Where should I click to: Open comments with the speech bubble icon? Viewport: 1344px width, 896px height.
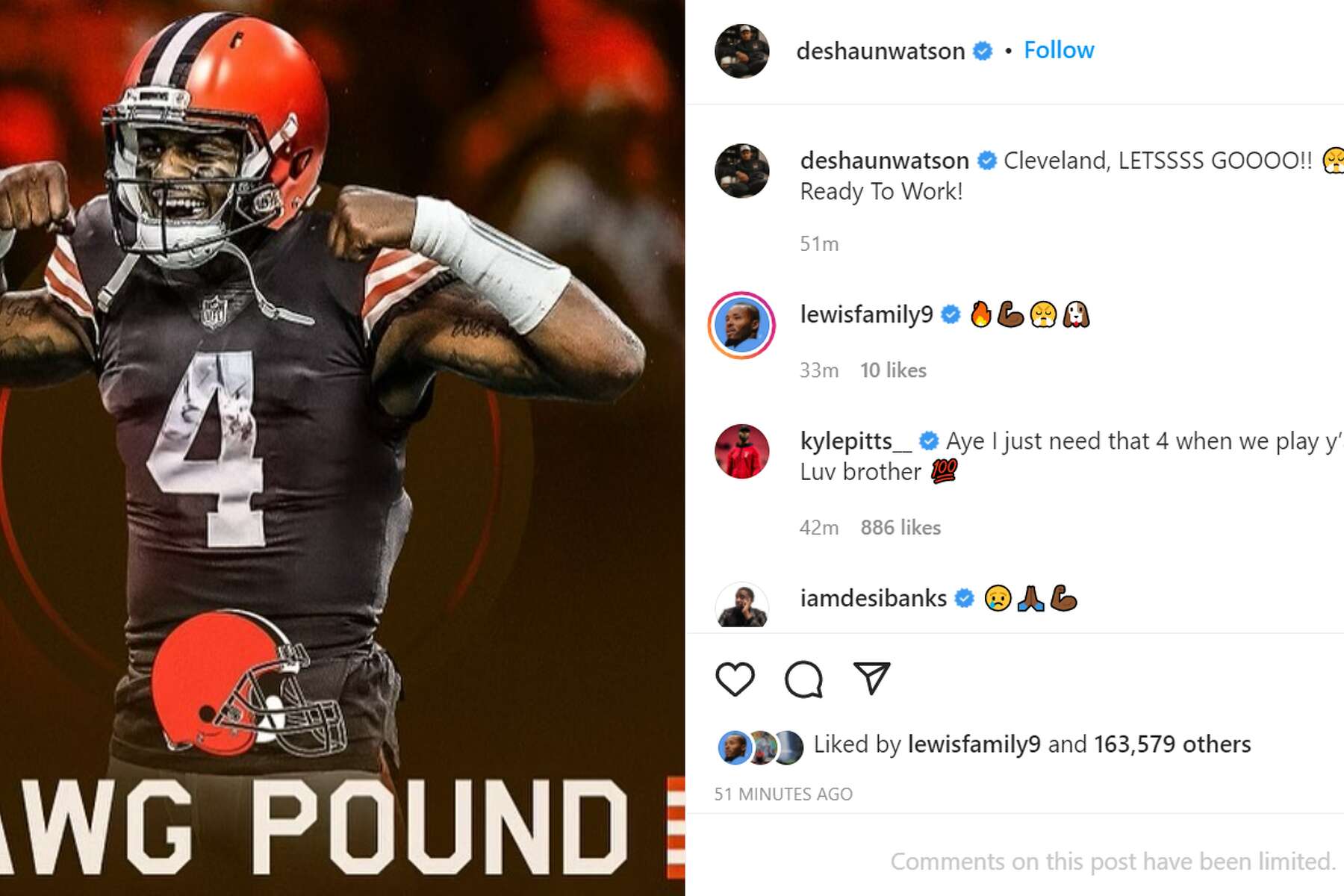click(x=803, y=679)
